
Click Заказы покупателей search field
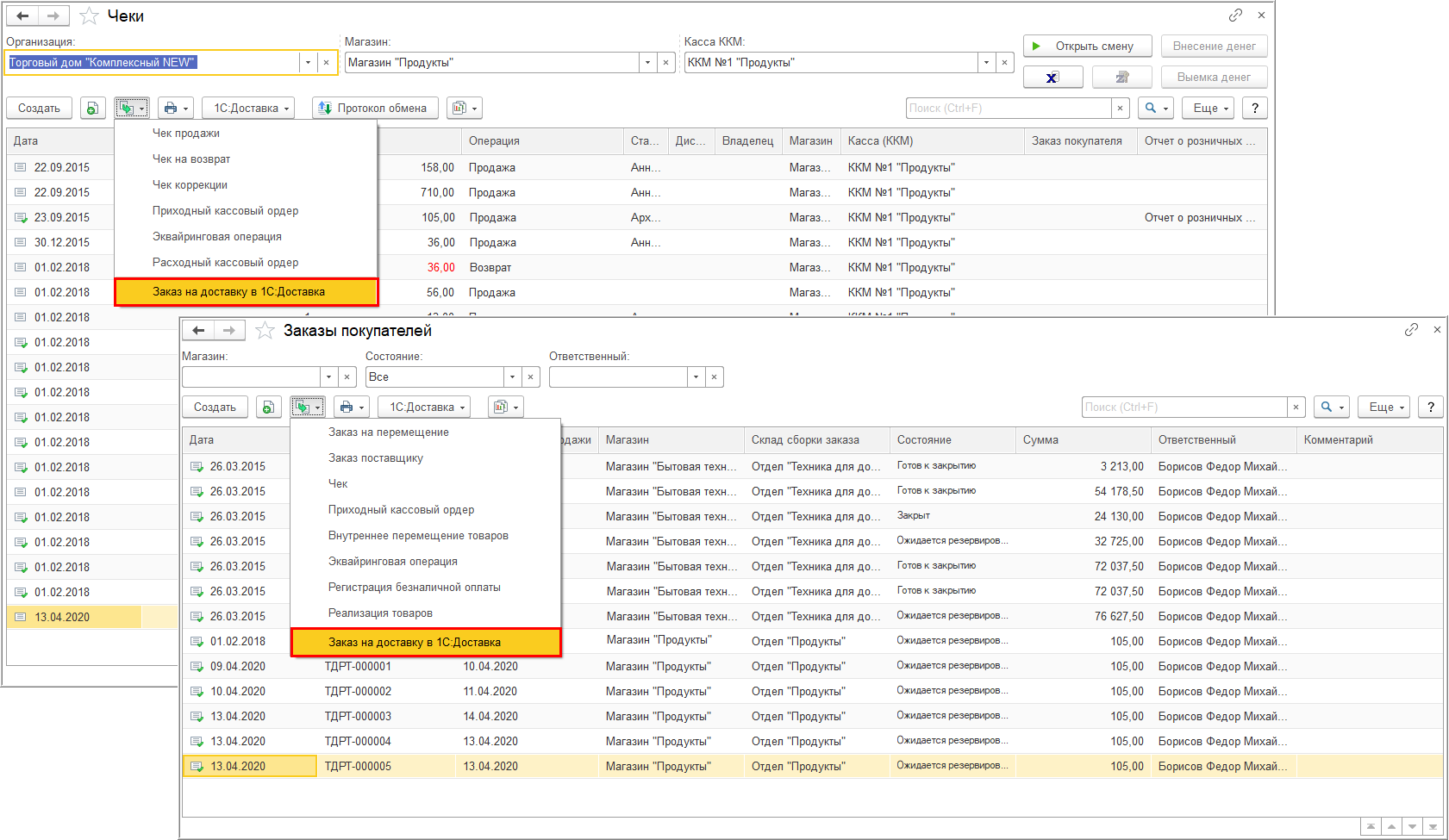pos(1184,407)
